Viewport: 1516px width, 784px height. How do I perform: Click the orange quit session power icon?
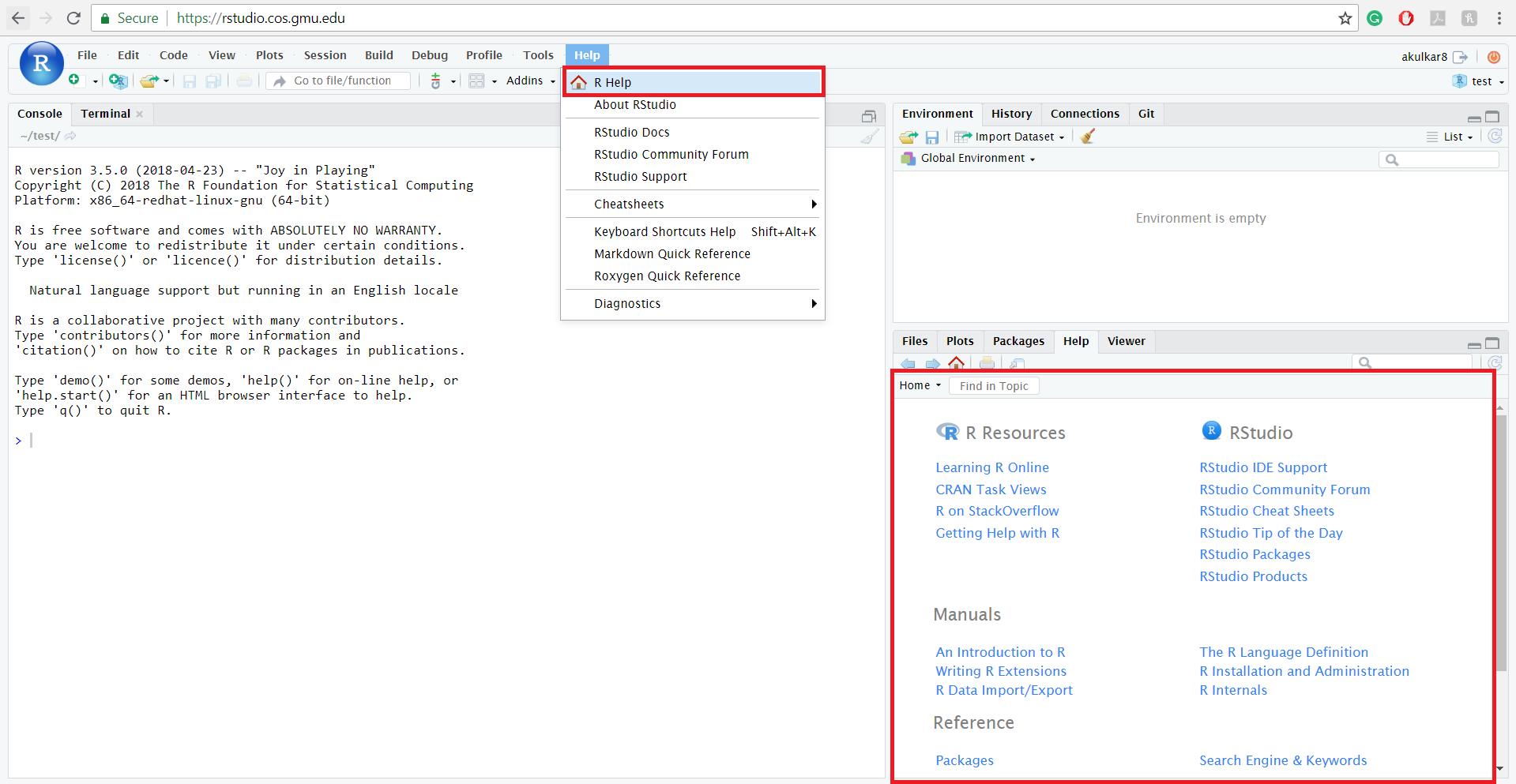[1494, 57]
